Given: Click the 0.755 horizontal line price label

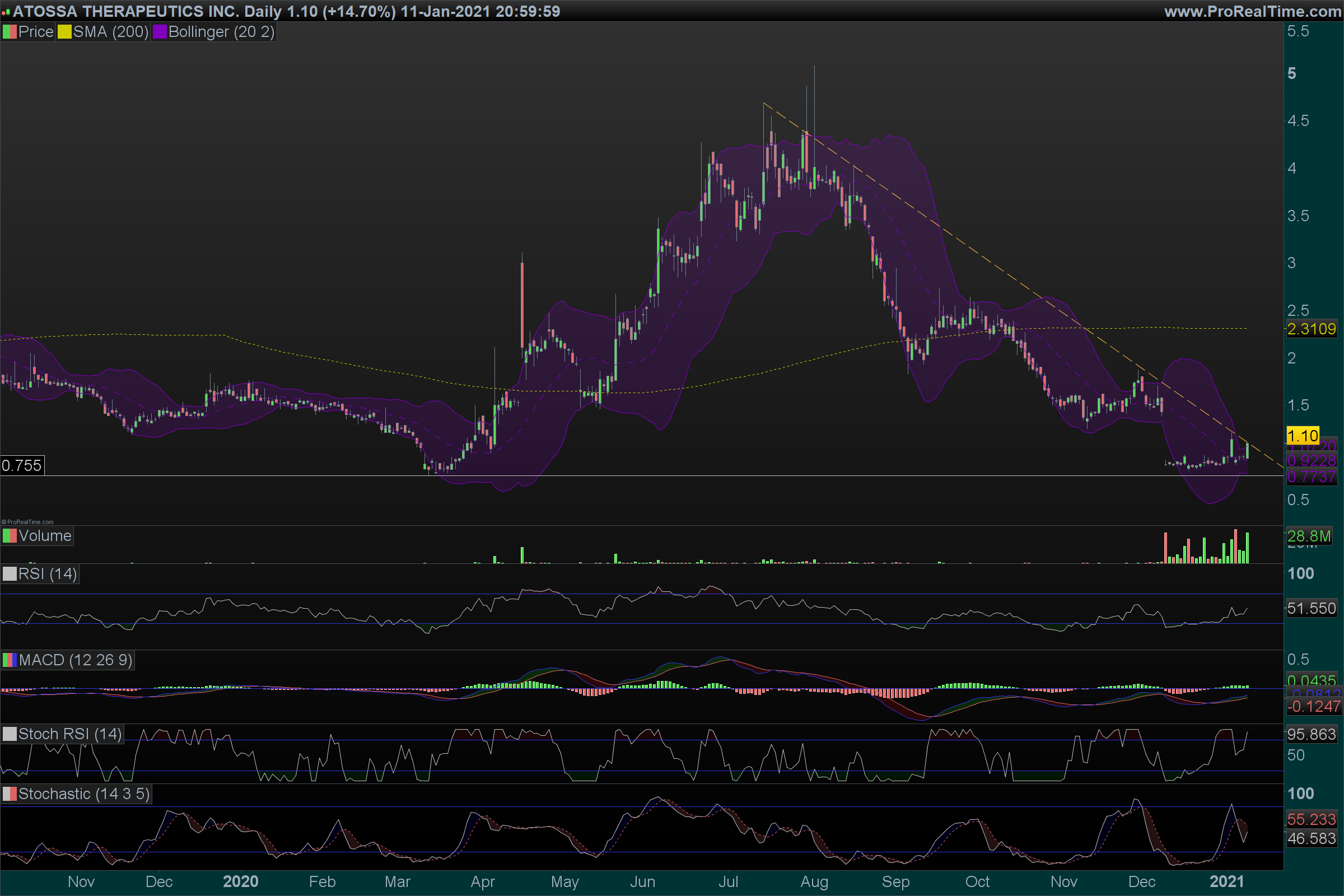Looking at the screenshot, I should 22,466.
